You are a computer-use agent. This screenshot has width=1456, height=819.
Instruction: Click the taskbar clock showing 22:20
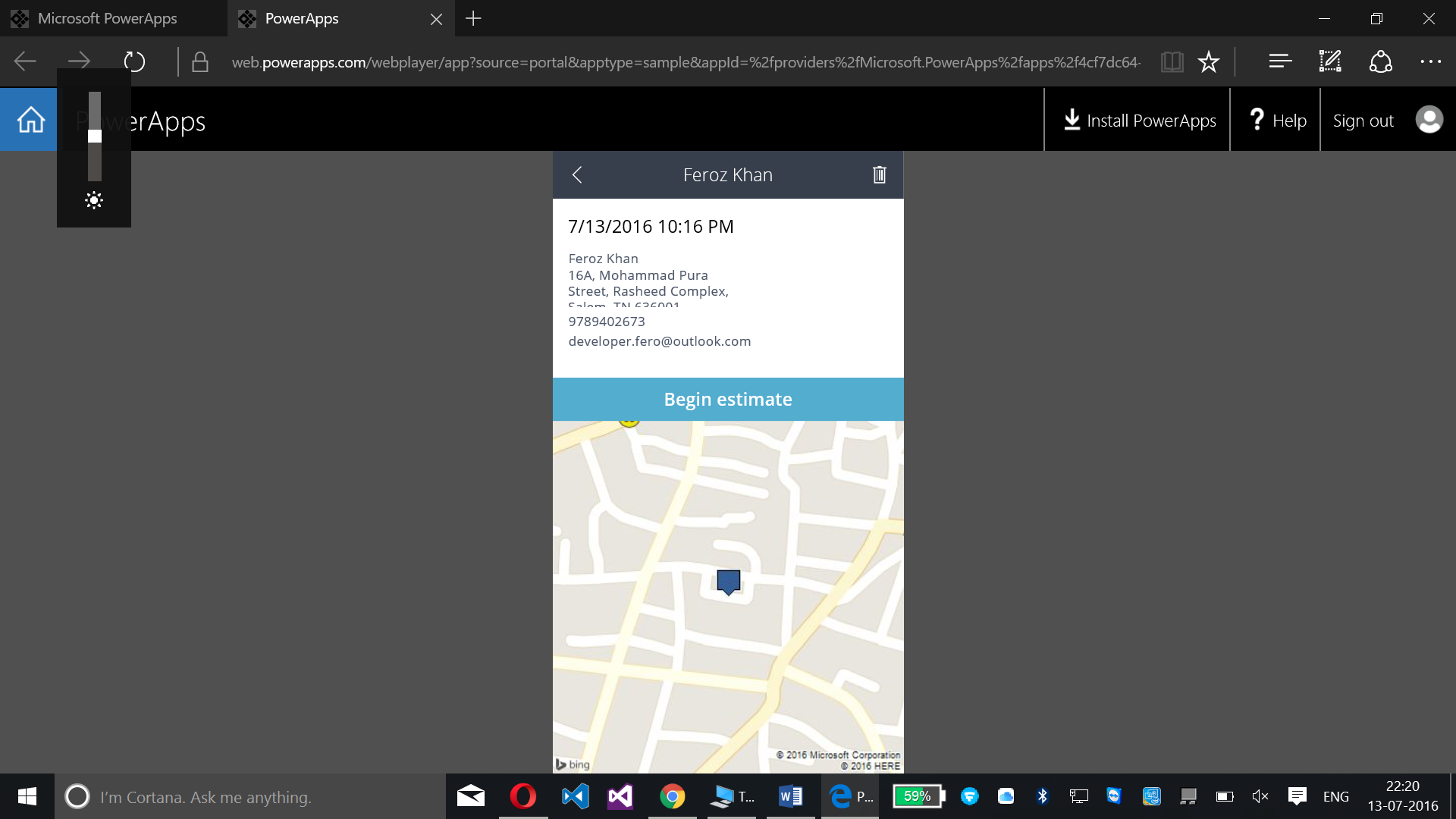coord(1403,796)
